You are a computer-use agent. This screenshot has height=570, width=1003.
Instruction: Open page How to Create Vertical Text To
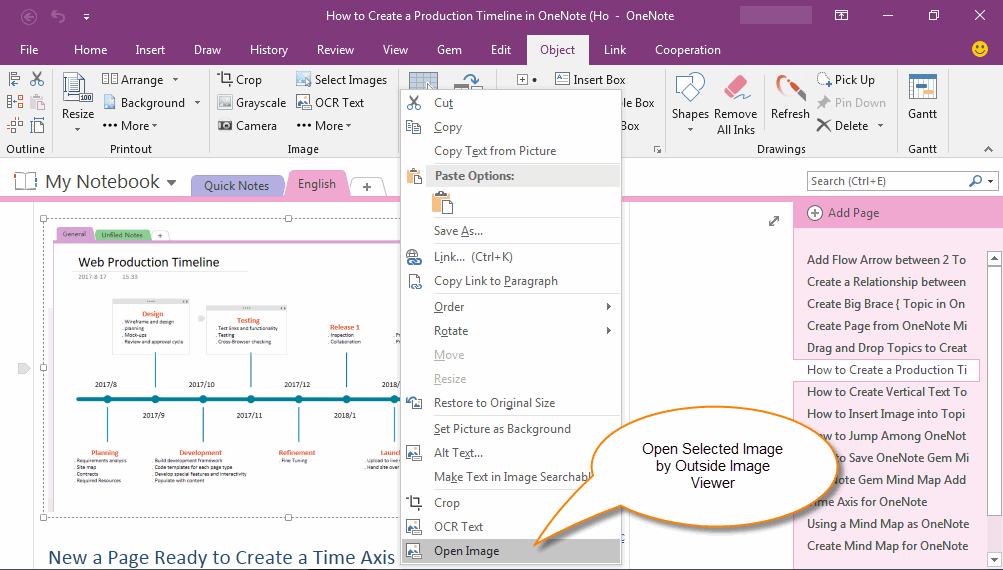tap(886, 392)
